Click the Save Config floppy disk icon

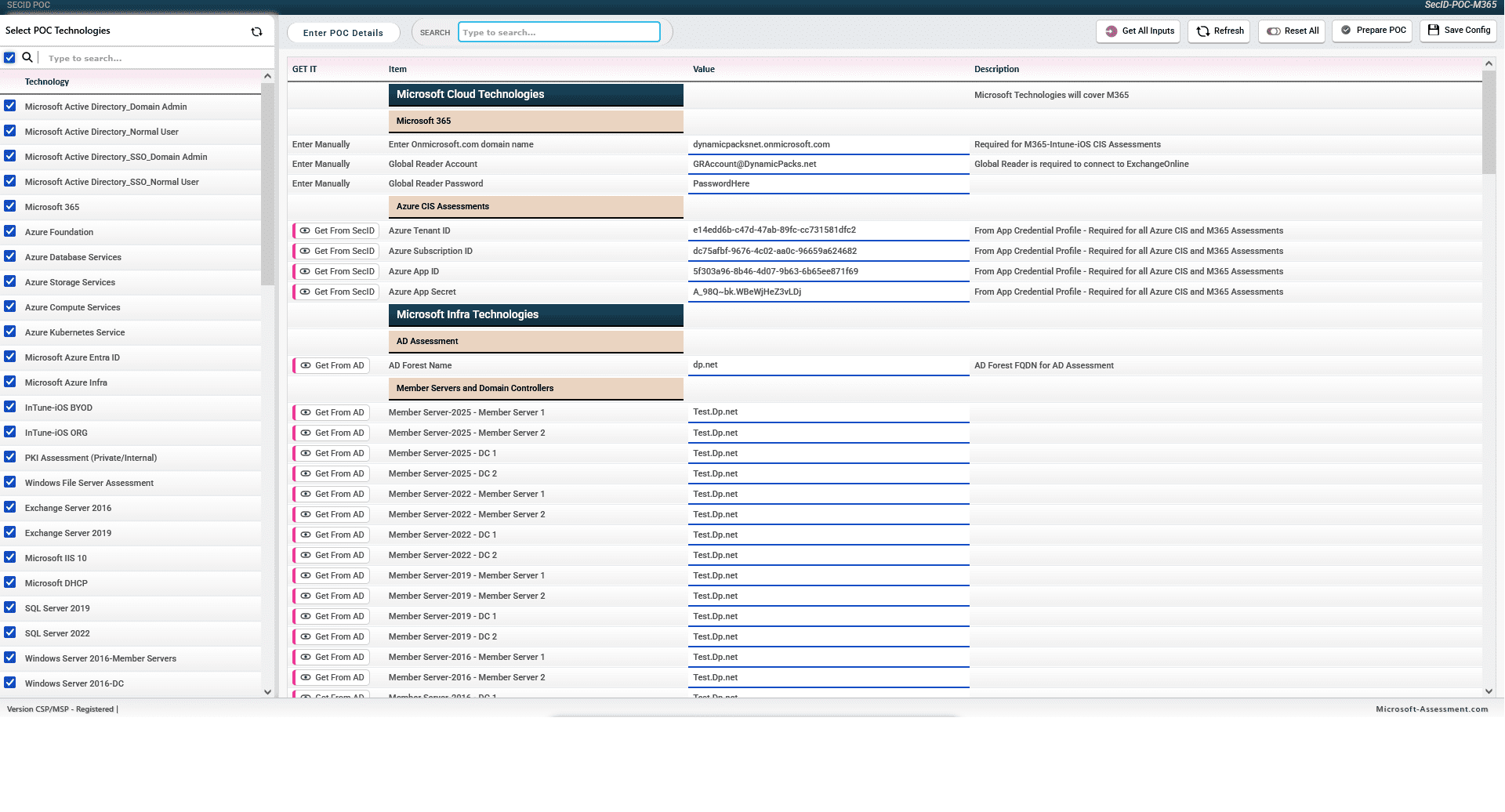coord(1434,30)
